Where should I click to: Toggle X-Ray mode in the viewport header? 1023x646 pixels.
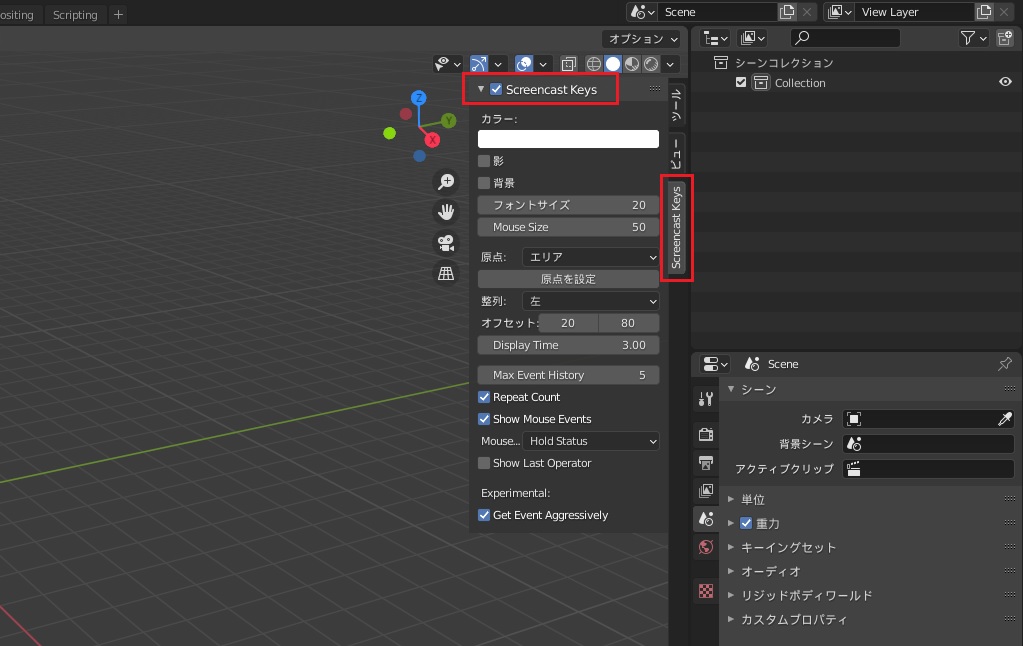(569, 63)
